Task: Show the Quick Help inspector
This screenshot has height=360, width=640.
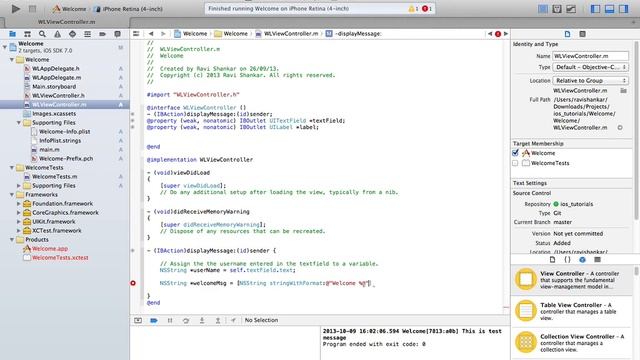Action: 582,34
